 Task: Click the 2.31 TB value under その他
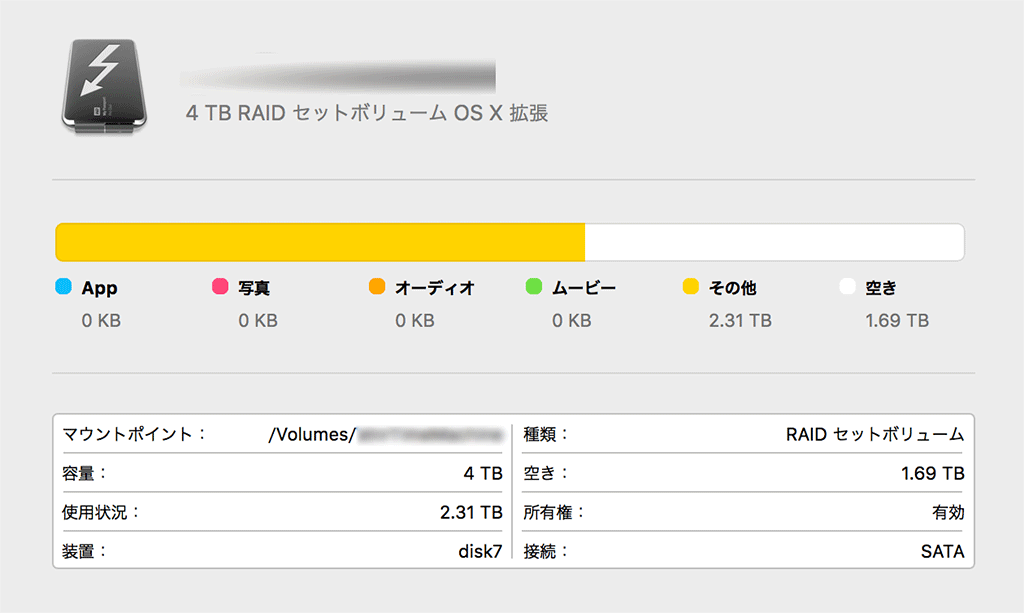tap(739, 321)
